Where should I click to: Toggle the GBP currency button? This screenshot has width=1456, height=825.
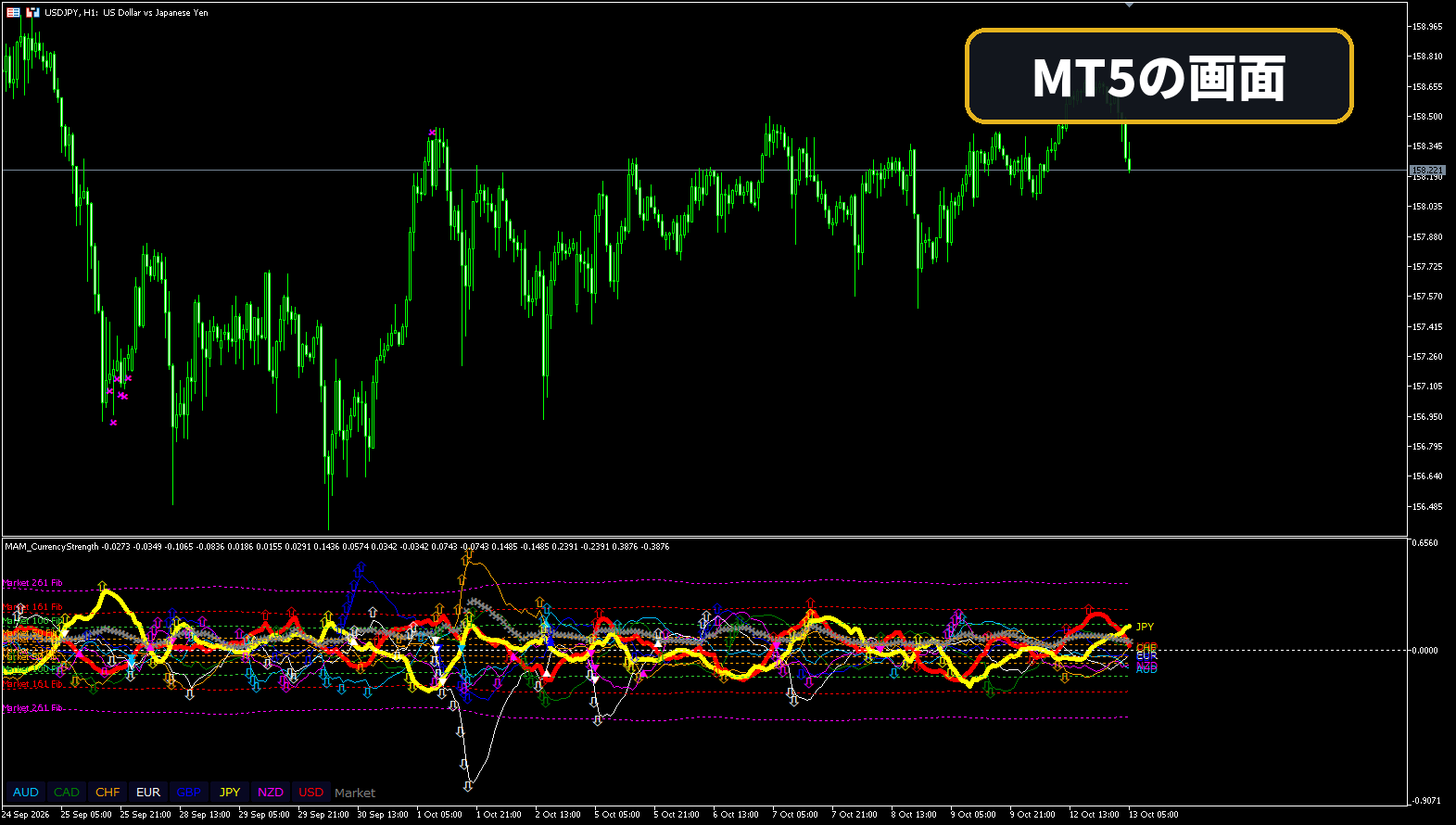pyautogui.click(x=189, y=793)
